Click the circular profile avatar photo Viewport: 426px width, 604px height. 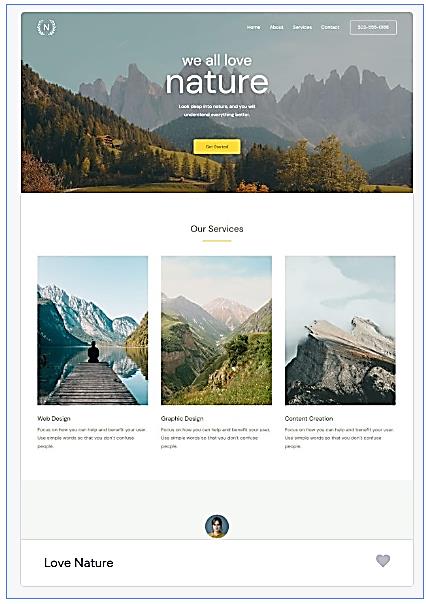[217, 526]
